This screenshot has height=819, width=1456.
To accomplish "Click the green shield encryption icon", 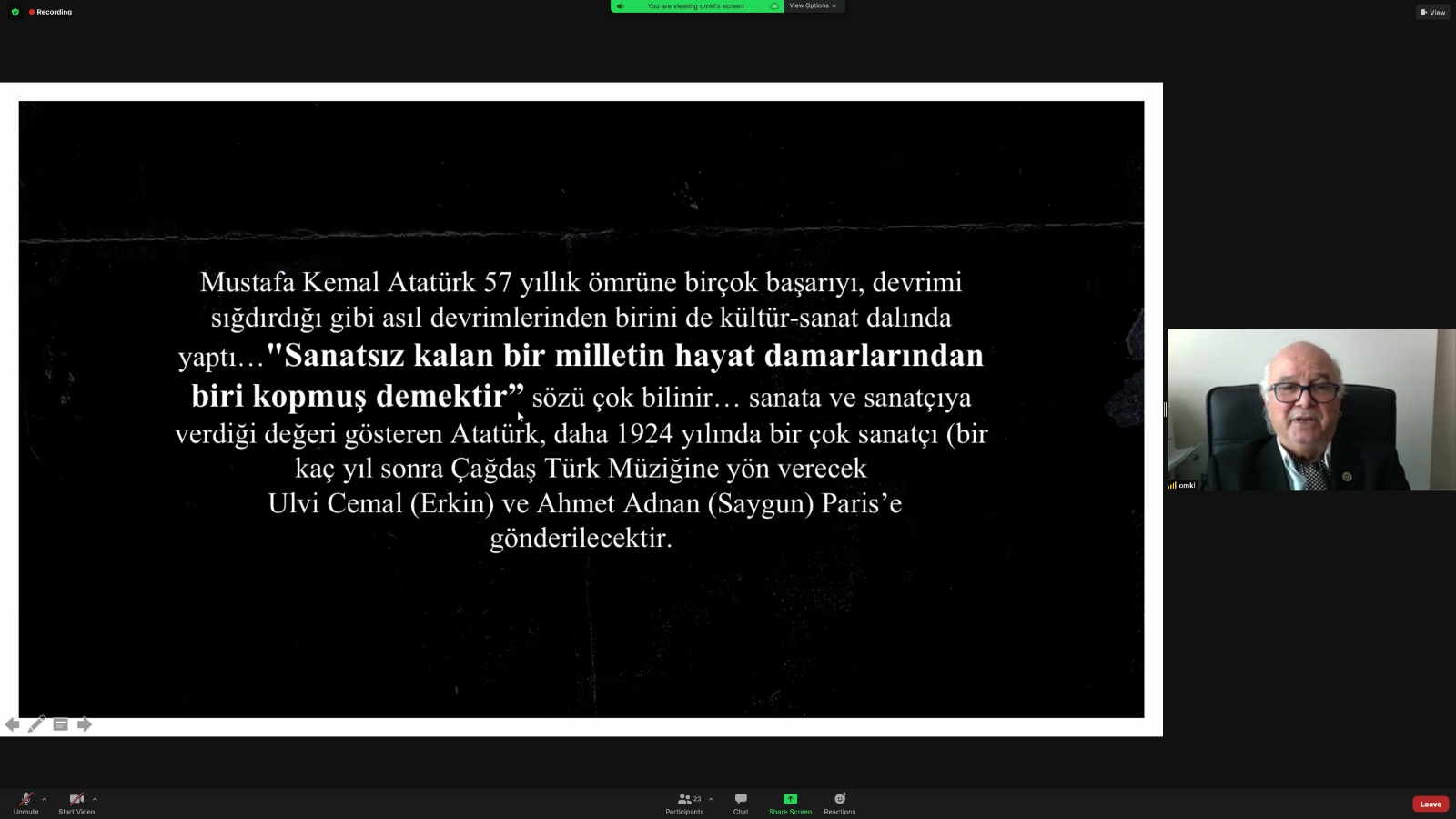I will (x=15, y=12).
